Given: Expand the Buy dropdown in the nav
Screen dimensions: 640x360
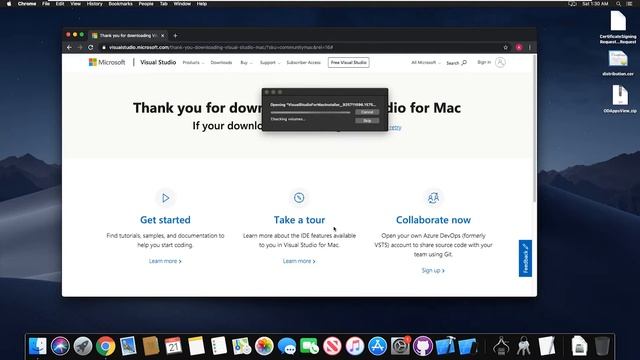Looking at the screenshot, I should (x=246, y=62).
